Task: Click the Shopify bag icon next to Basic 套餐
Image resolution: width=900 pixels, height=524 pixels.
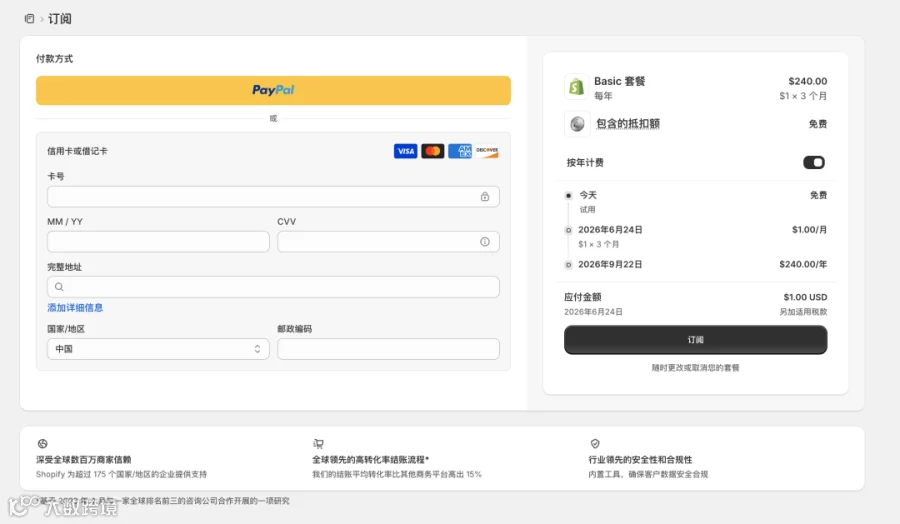Action: [576, 87]
